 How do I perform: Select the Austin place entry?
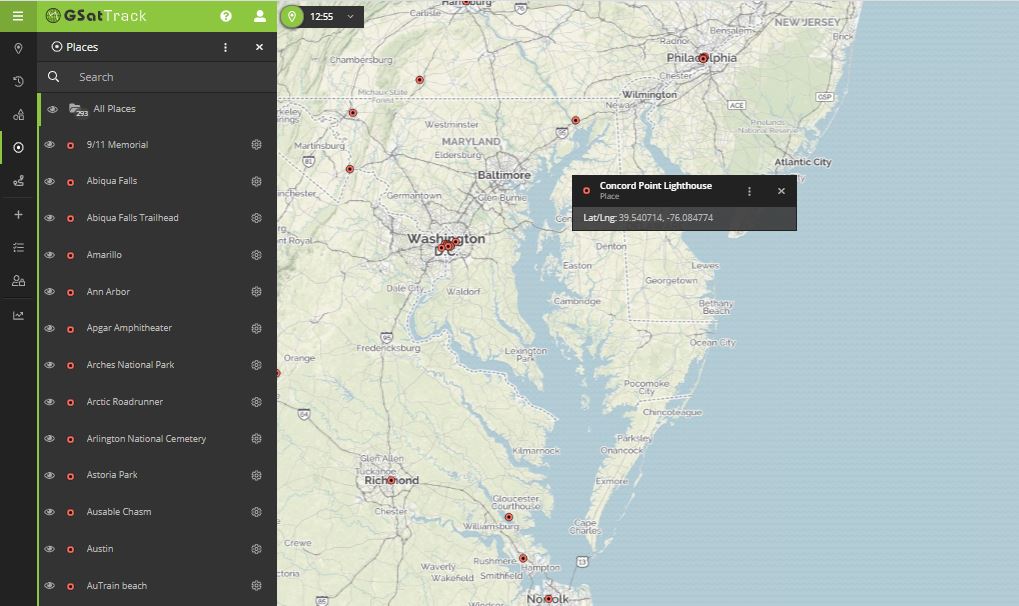(x=99, y=549)
